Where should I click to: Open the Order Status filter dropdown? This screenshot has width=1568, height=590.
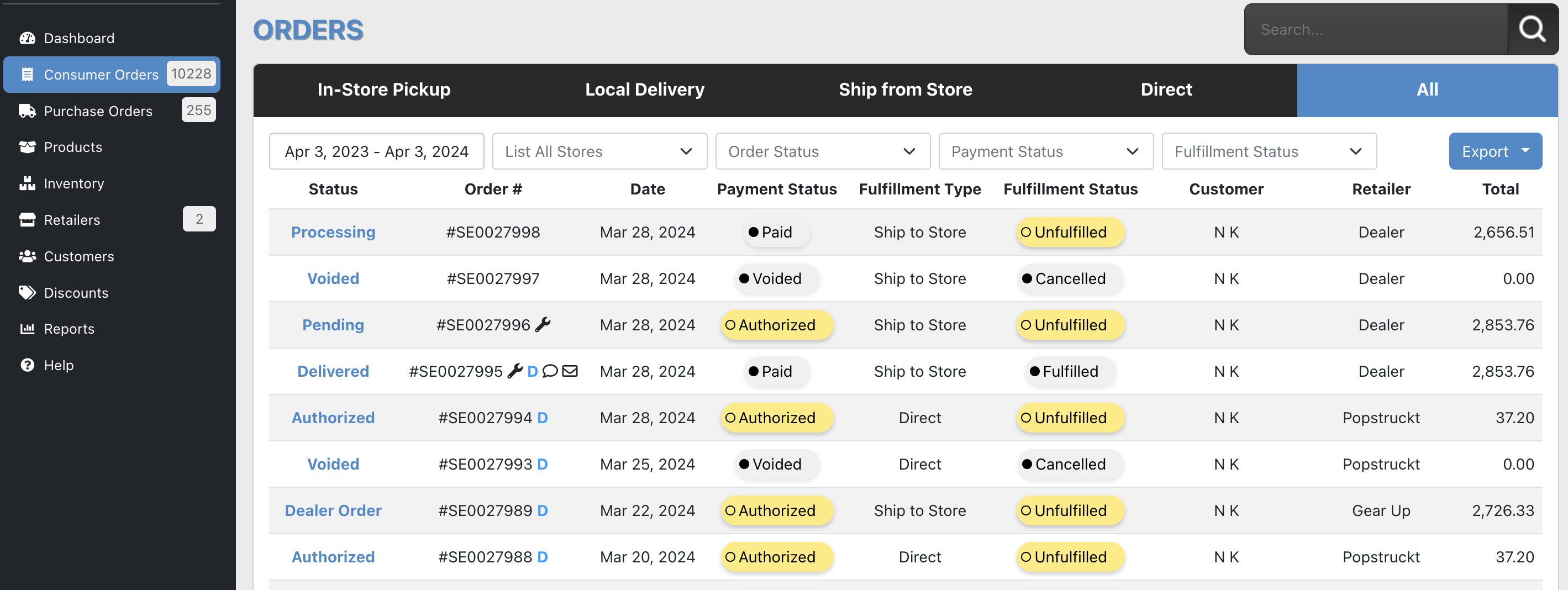pyautogui.click(x=823, y=151)
